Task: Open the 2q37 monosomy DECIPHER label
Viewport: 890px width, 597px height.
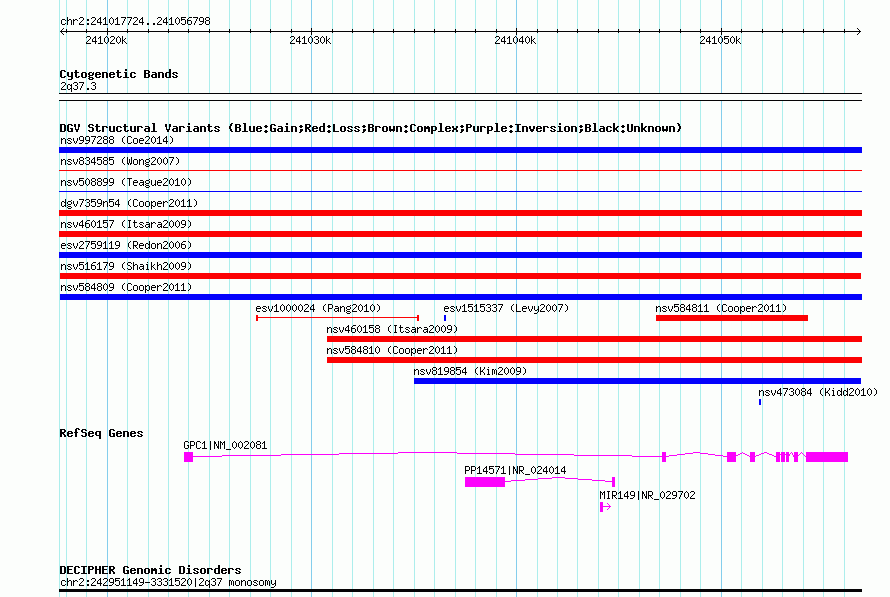Action: (x=168, y=582)
